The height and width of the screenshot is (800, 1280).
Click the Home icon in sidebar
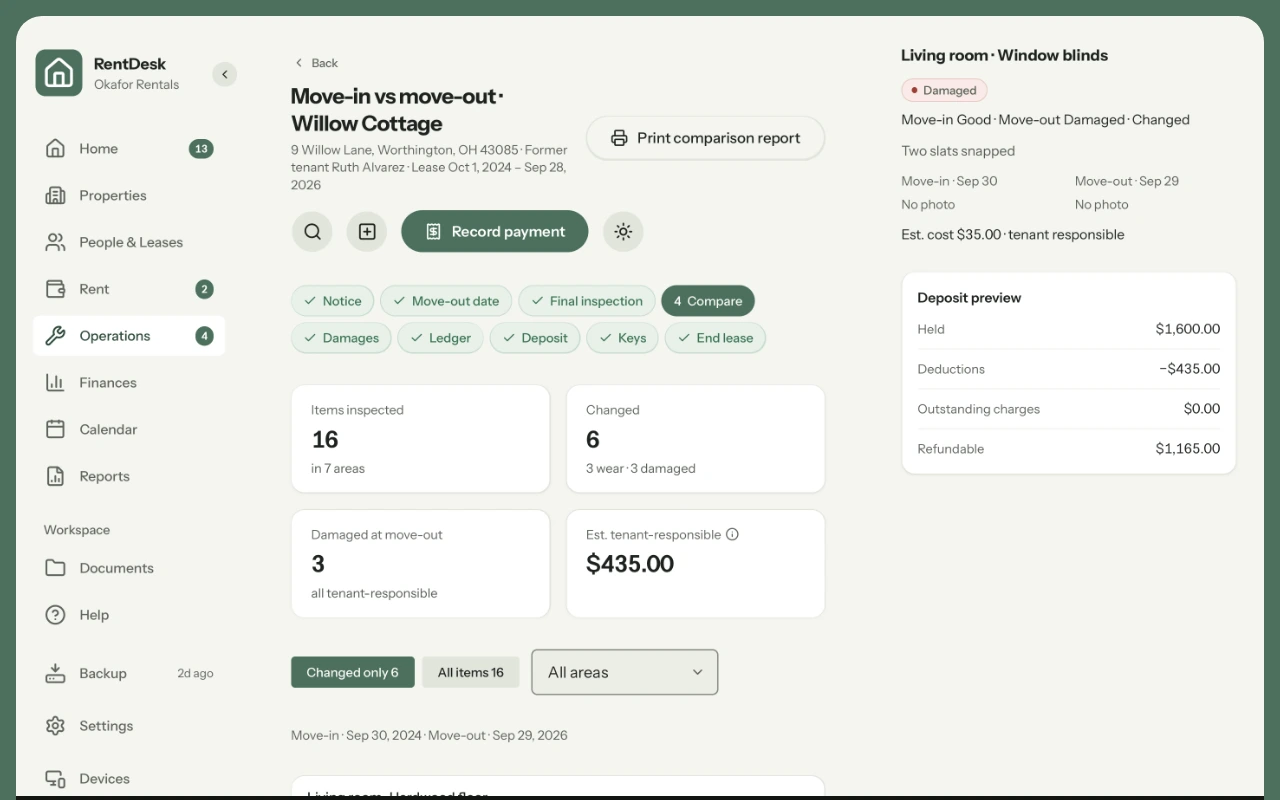click(x=56, y=149)
